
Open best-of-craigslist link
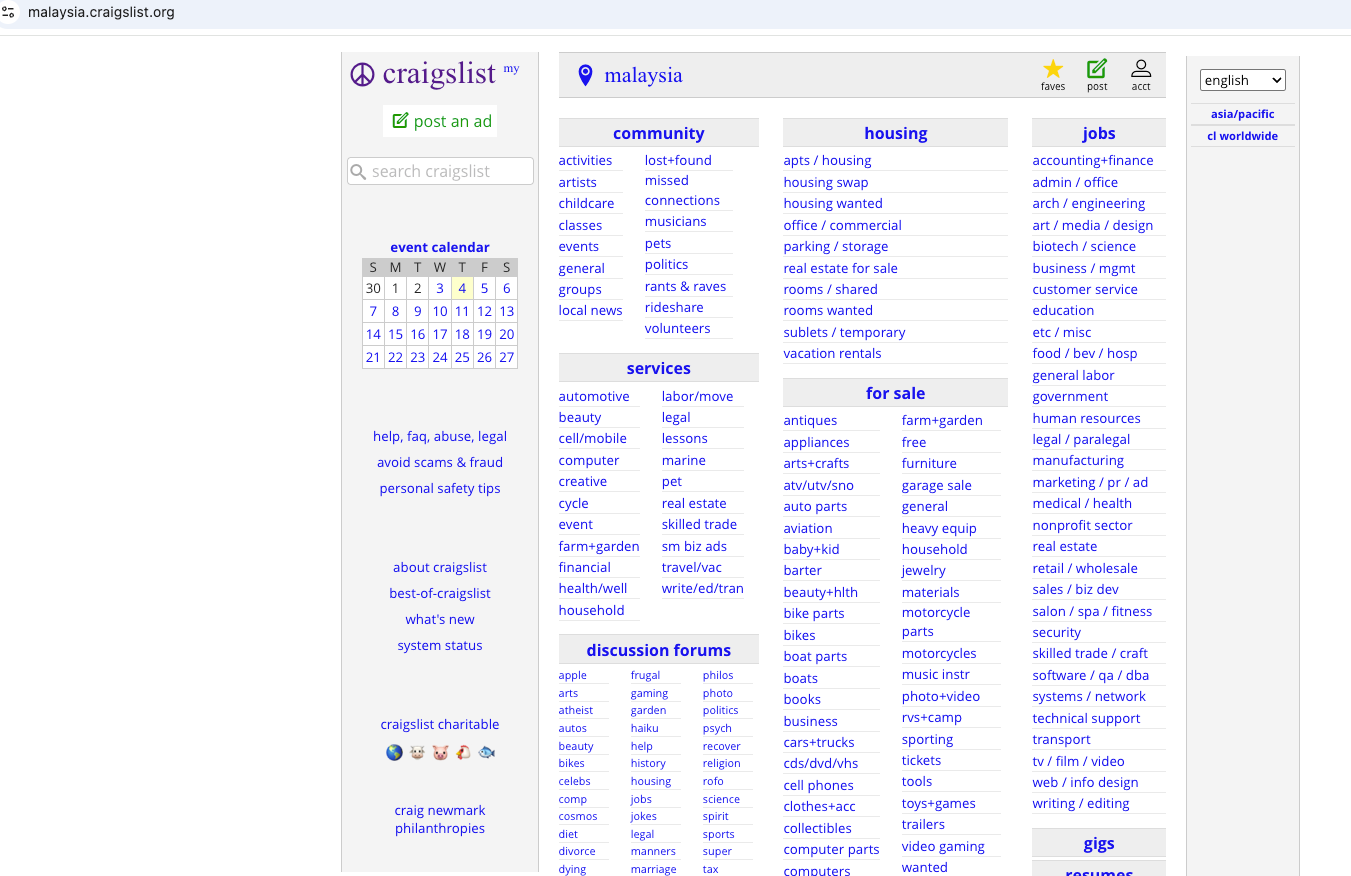coord(440,593)
